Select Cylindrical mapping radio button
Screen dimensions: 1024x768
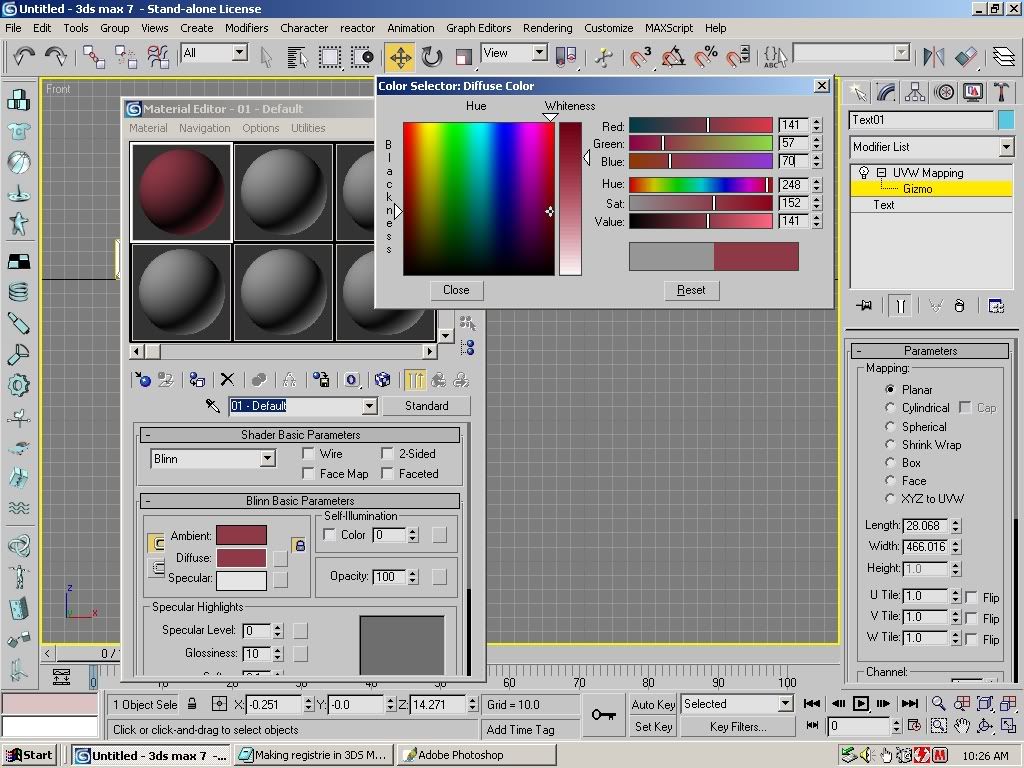click(889, 408)
